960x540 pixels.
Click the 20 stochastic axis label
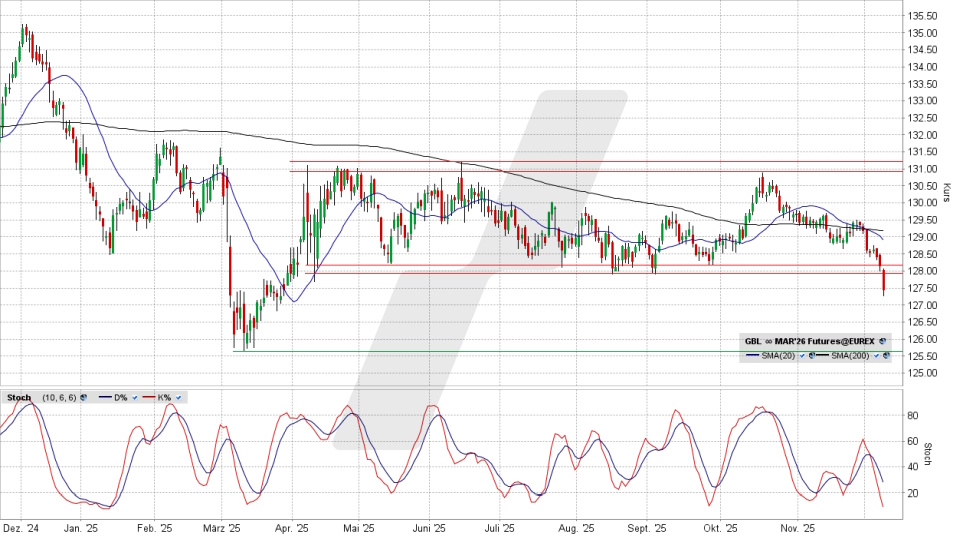[912, 493]
